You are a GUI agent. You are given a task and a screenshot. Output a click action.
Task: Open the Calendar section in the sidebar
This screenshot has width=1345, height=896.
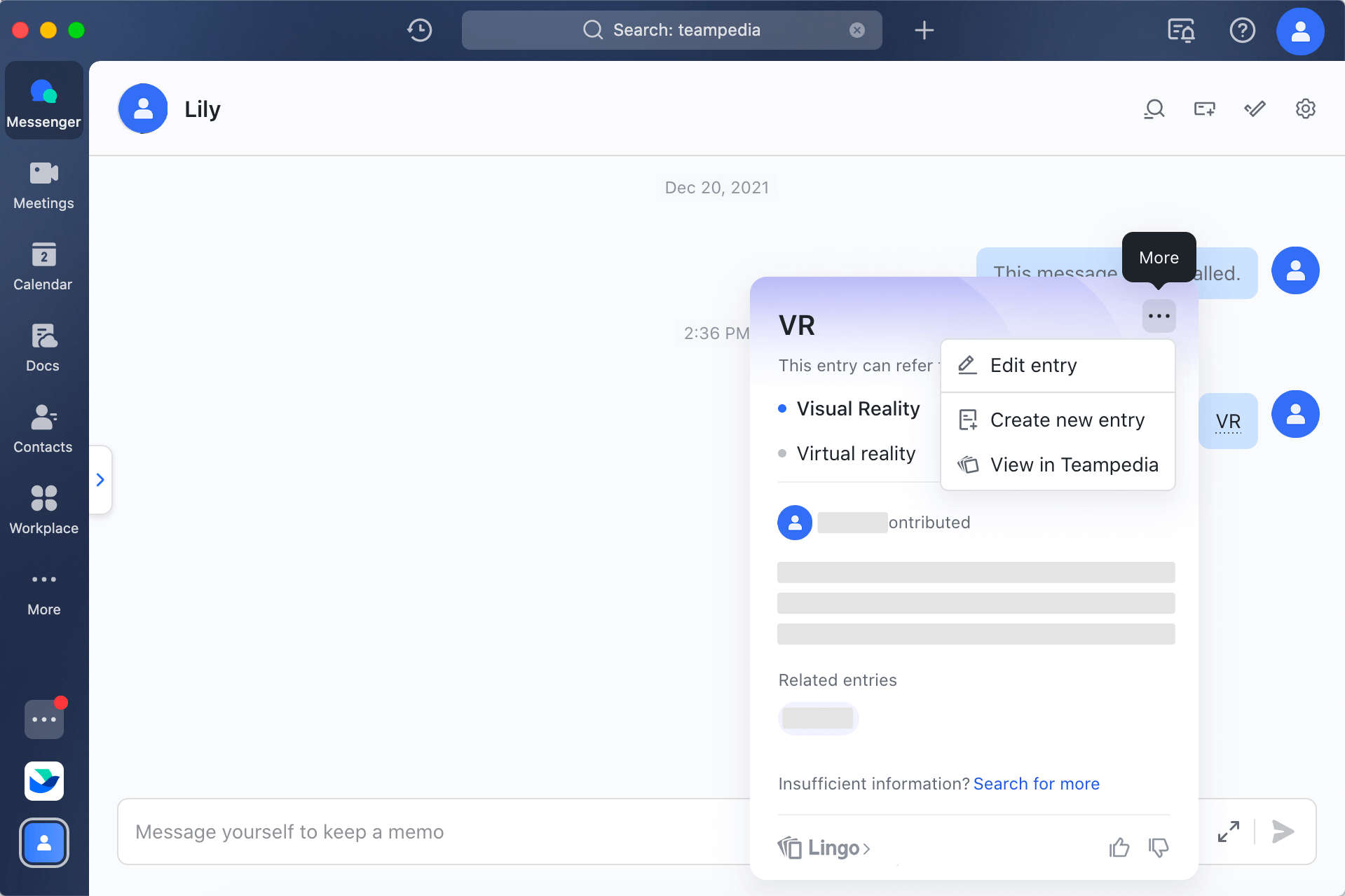(x=43, y=266)
